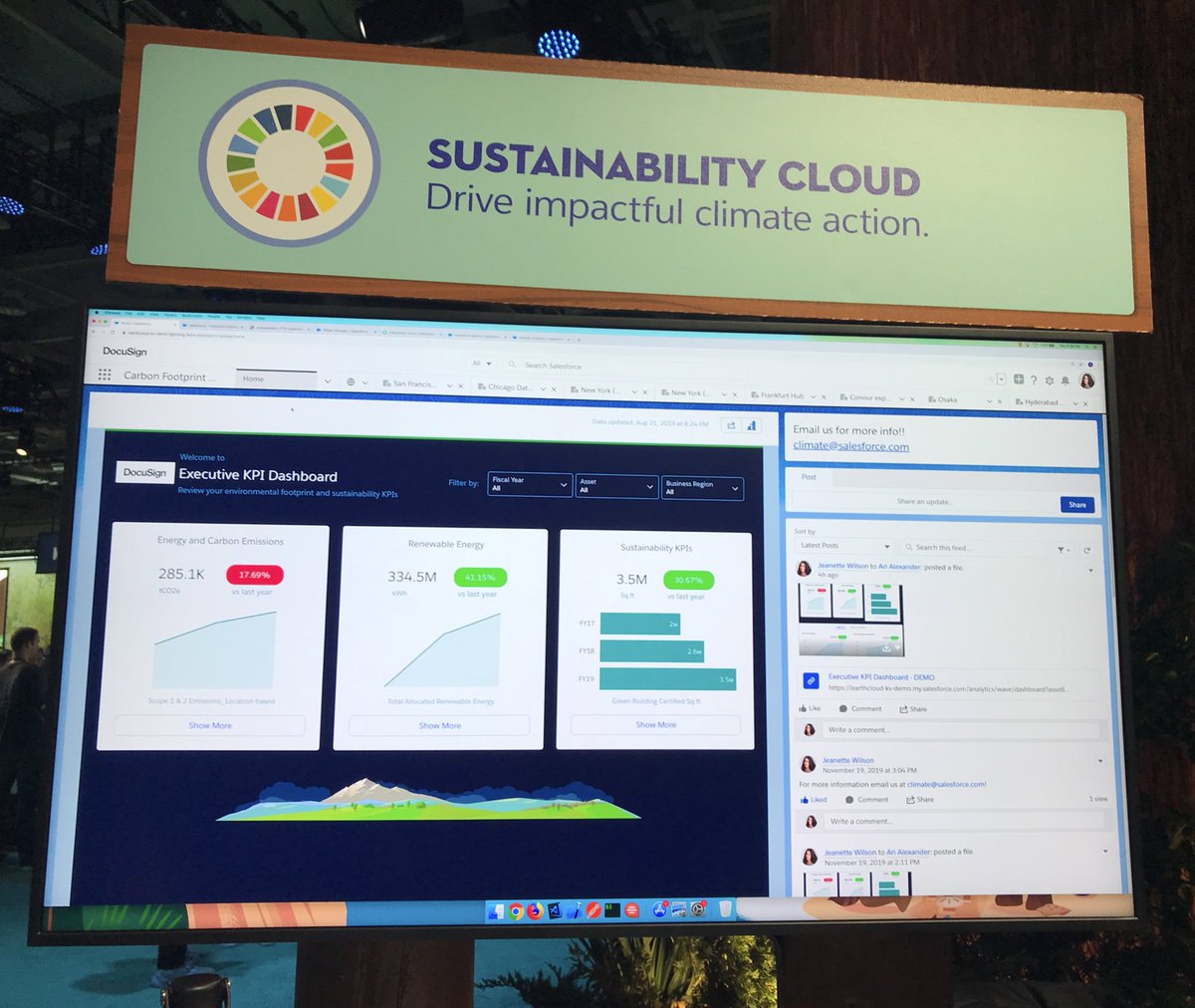
Task: Close the Chicago Data tab
Action: [554, 389]
